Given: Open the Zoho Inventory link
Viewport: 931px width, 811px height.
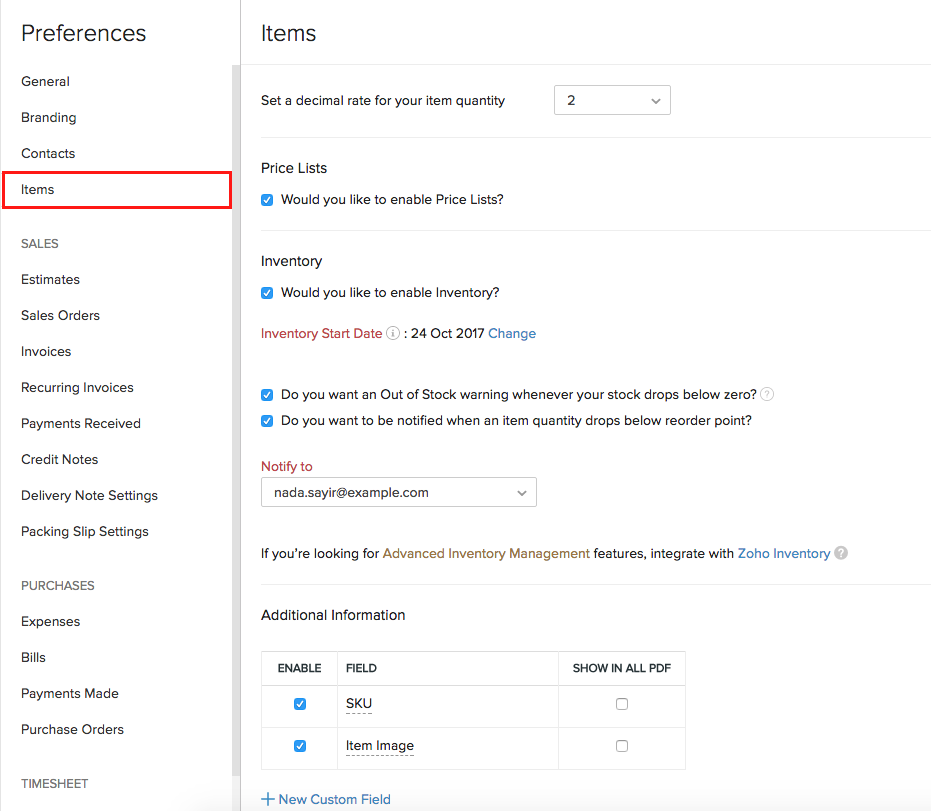Looking at the screenshot, I should (x=784, y=553).
